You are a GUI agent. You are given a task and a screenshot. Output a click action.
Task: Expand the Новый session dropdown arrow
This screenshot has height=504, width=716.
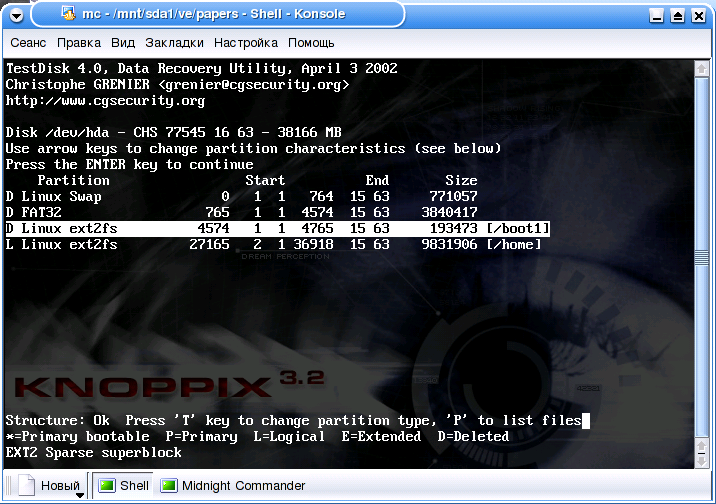click(80, 495)
